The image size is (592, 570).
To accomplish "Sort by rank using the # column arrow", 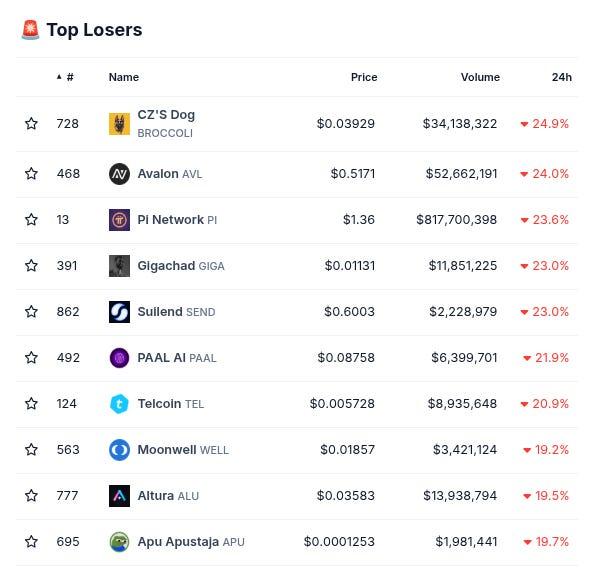I will tap(65, 77).
